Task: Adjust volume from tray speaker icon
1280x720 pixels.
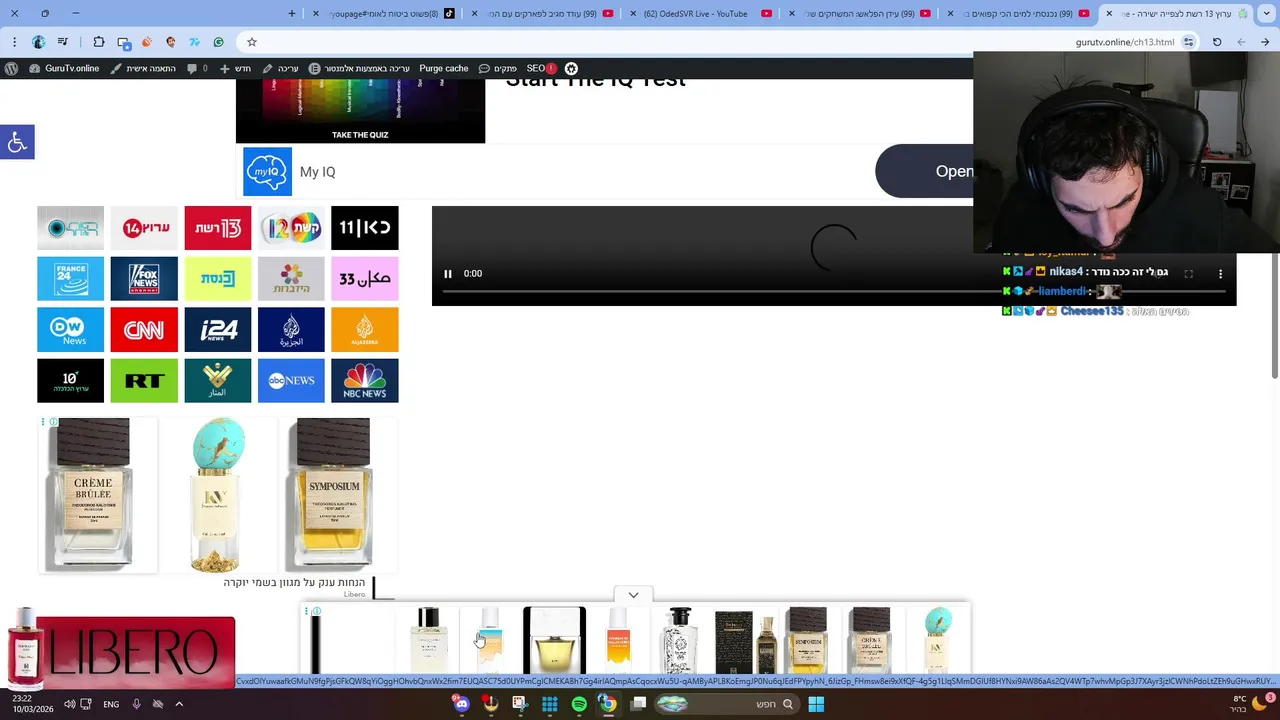Action: (x=70, y=704)
